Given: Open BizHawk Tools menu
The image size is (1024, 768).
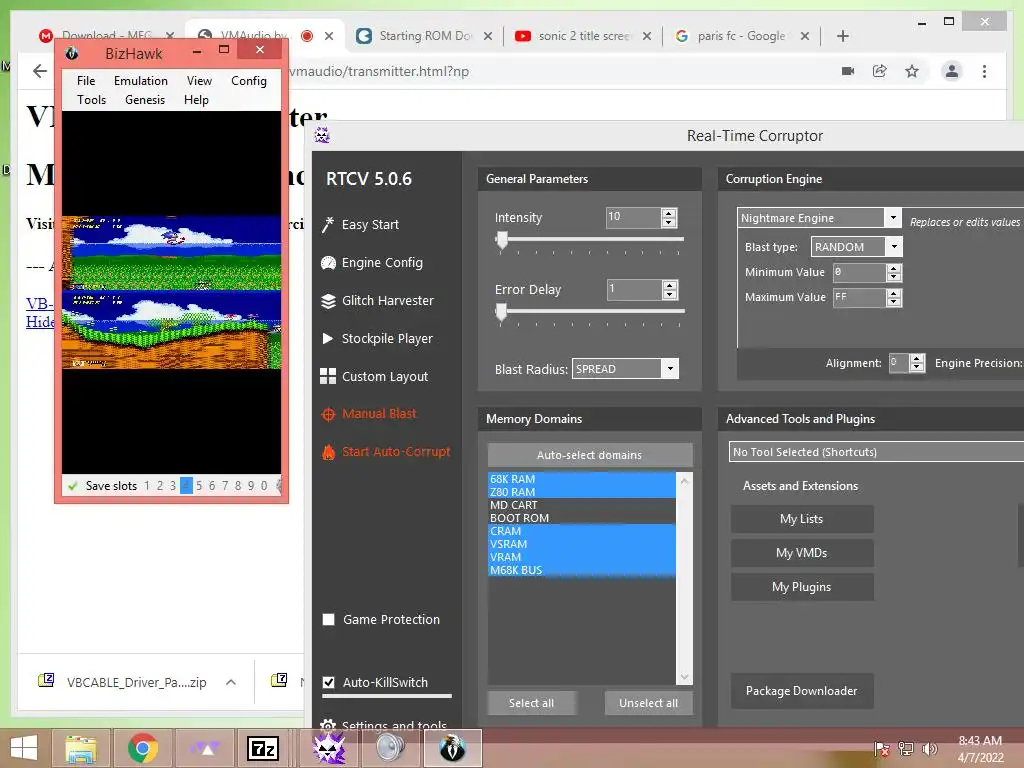Looking at the screenshot, I should [91, 99].
